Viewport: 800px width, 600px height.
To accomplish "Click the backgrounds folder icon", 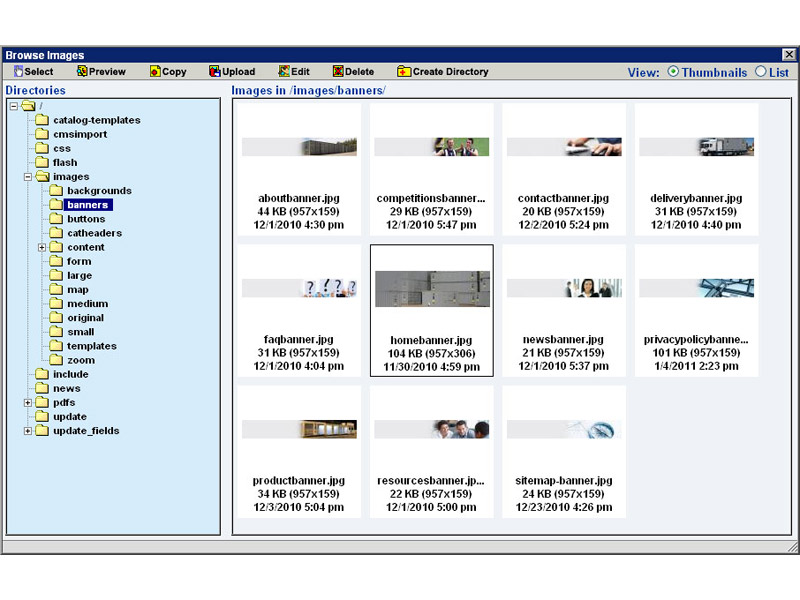I will coord(56,191).
